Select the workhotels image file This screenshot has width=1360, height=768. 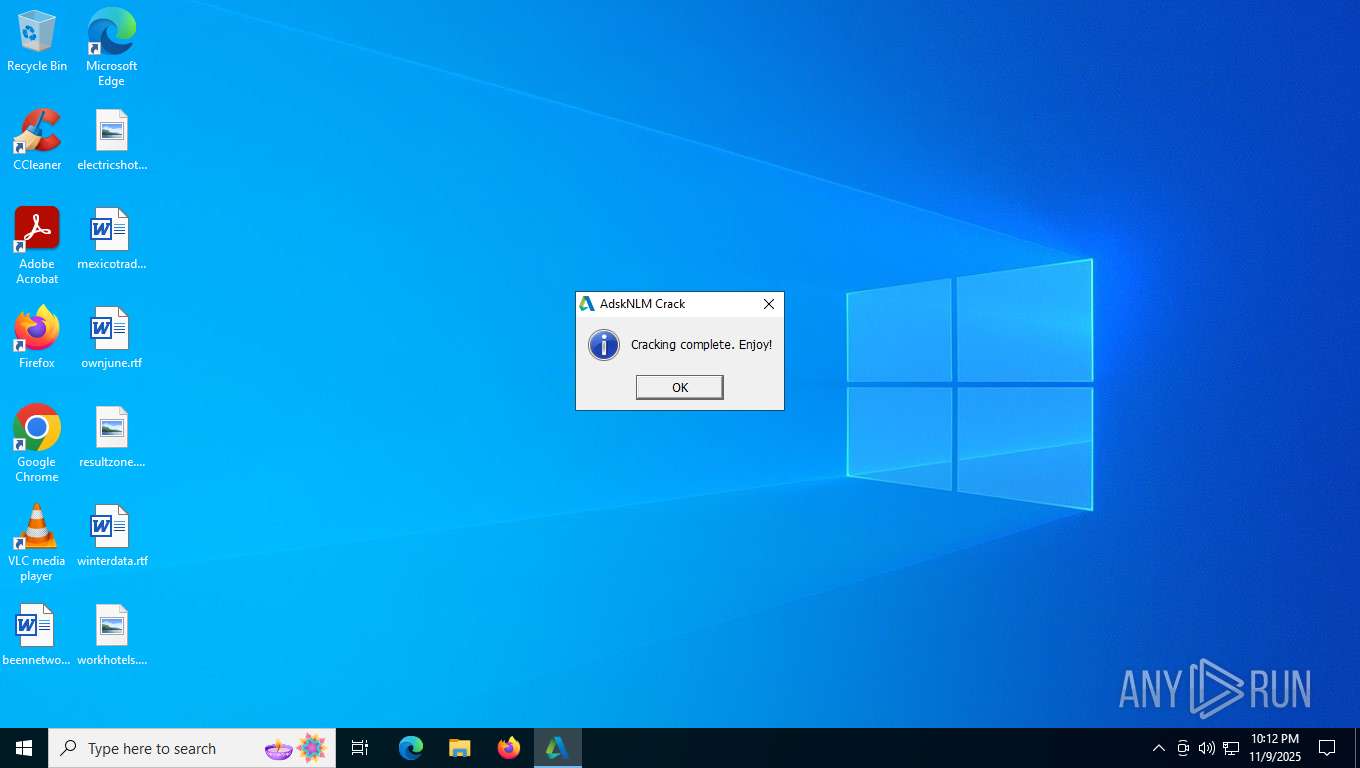(111, 635)
